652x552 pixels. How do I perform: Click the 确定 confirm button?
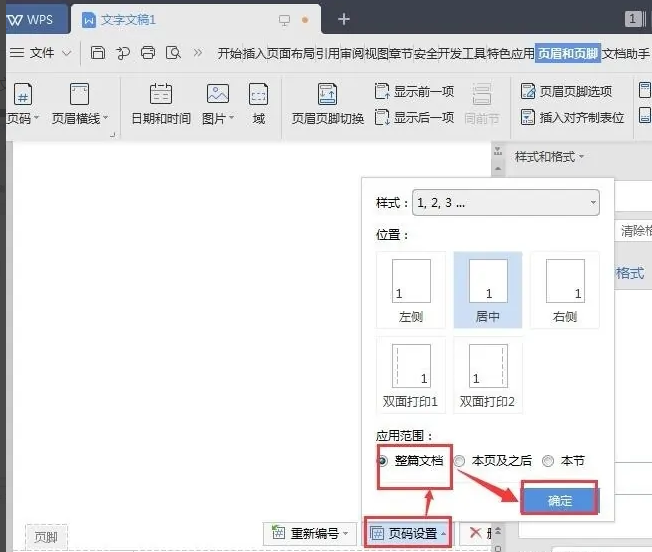click(x=560, y=500)
